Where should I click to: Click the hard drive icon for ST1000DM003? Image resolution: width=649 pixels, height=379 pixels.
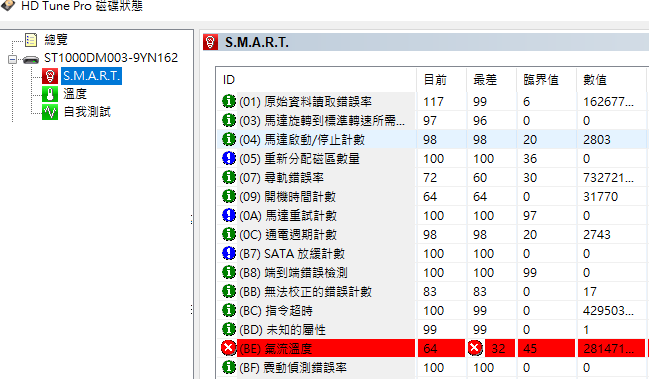(31, 60)
